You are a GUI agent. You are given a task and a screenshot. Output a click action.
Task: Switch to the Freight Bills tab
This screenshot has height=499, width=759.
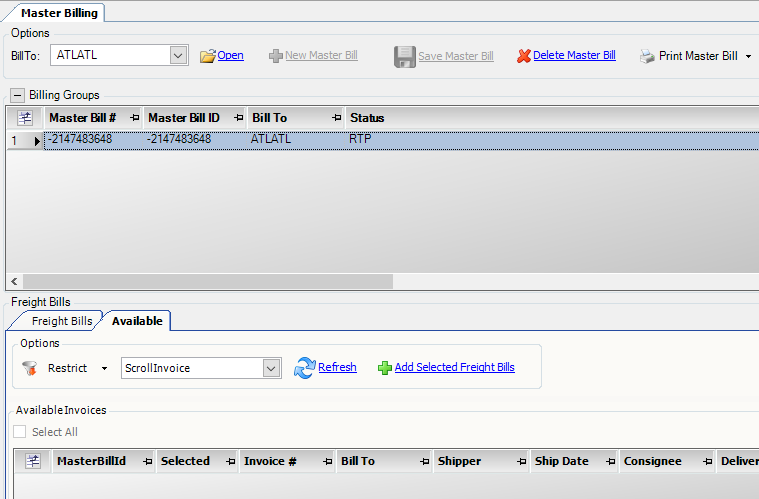coord(61,321)
